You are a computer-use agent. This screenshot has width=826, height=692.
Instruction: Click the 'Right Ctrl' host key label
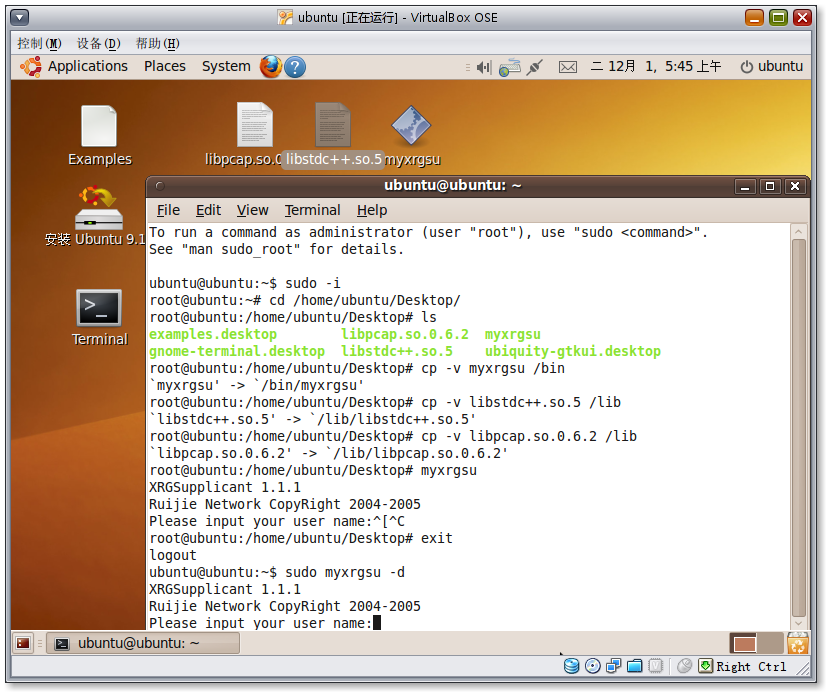751,667
